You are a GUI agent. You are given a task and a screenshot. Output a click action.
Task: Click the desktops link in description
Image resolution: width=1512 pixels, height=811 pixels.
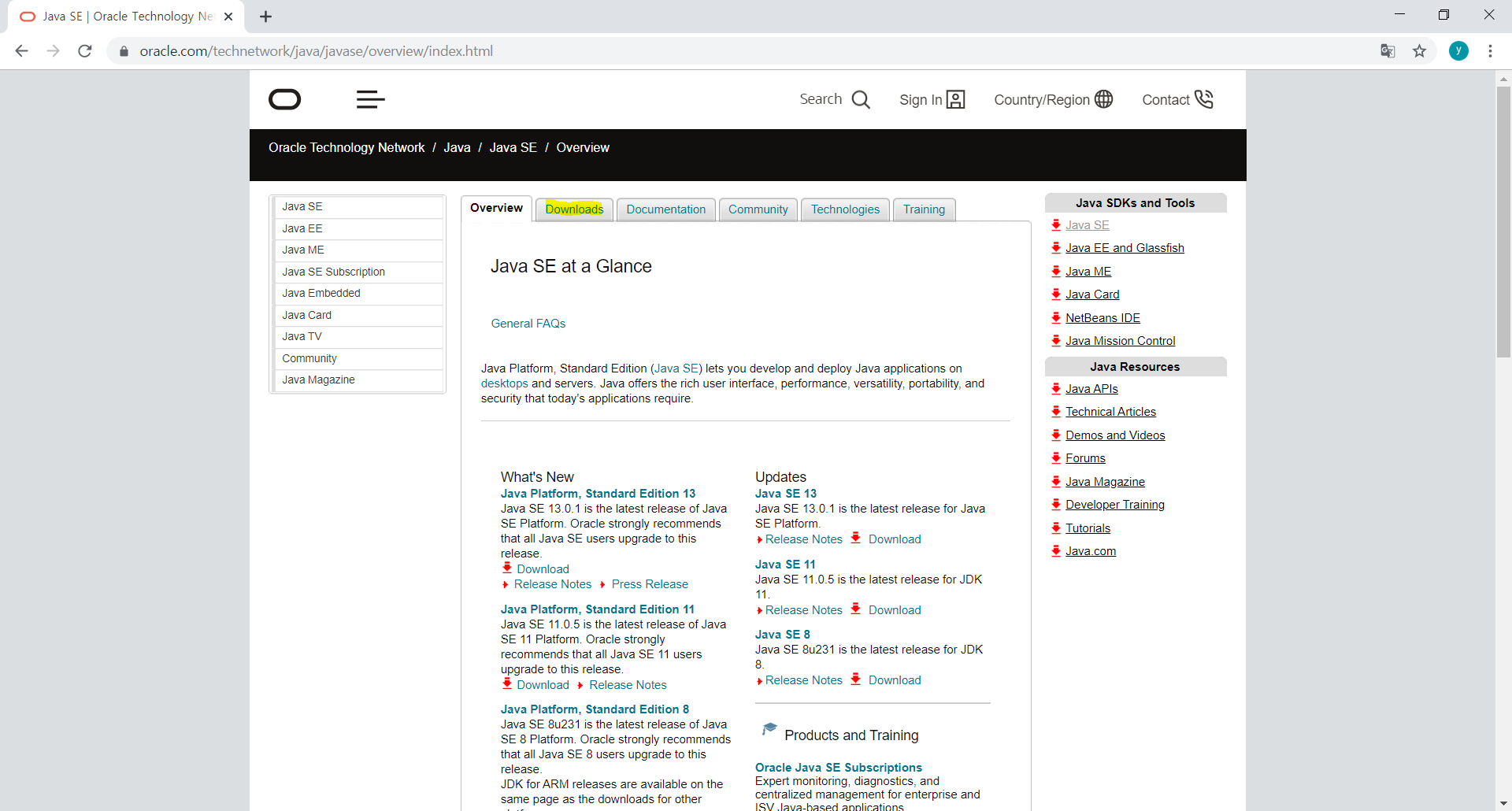click(x=505, y=383)
